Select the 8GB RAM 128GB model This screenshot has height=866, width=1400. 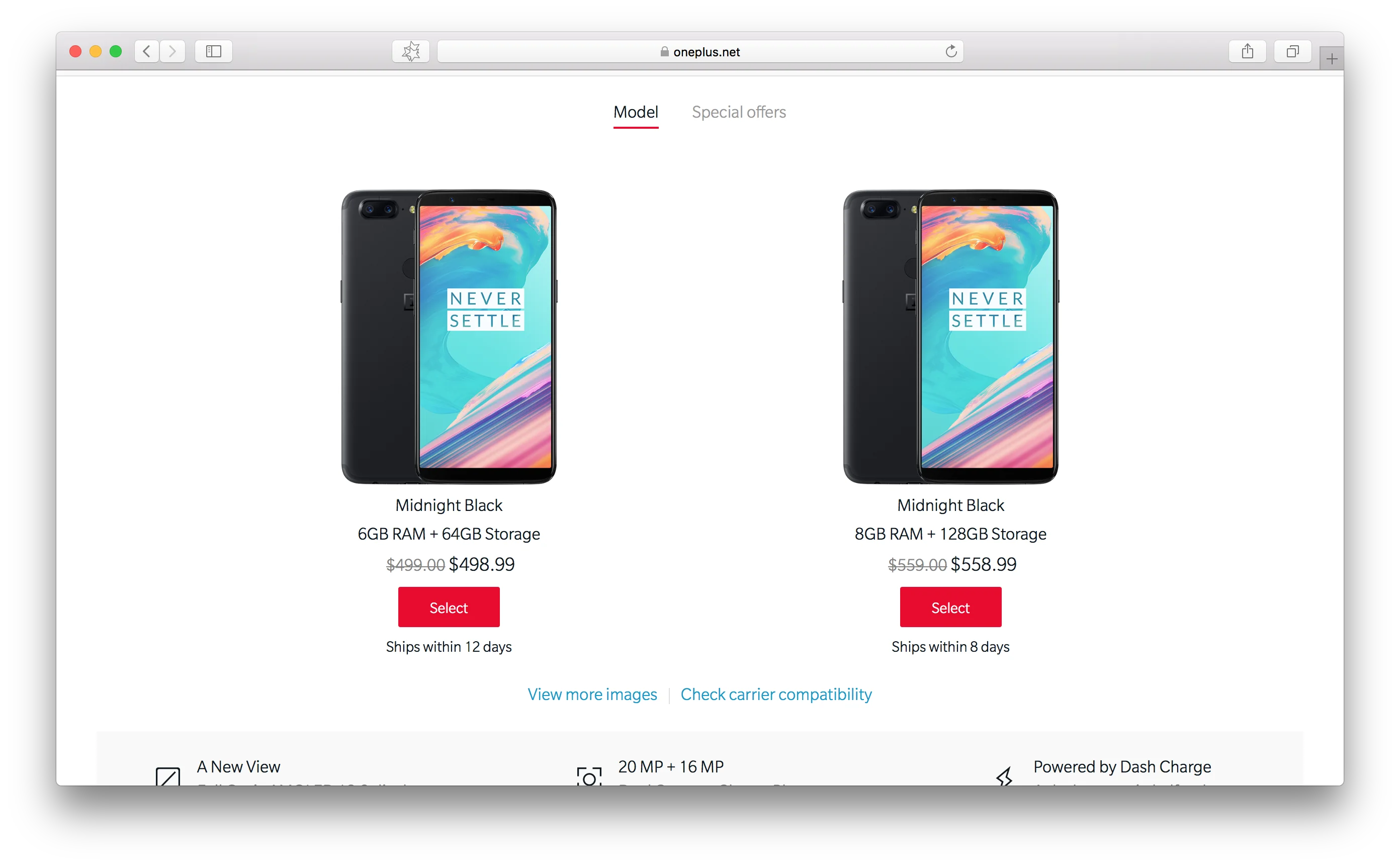(x=951, y=606)
